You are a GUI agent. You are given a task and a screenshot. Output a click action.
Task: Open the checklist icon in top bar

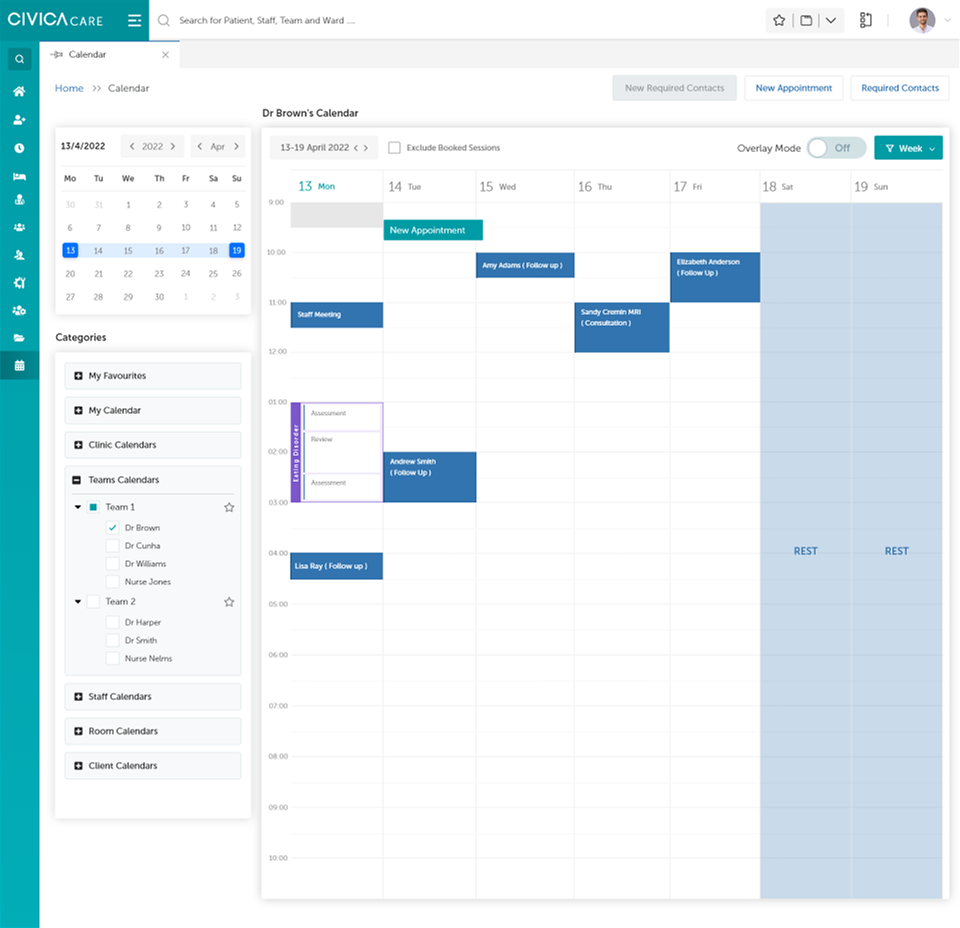click(x=866, y=20)
